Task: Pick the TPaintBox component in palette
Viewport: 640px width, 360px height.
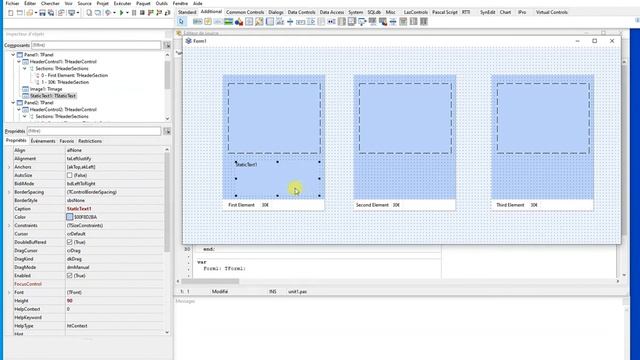Action: click(x=259, y=21)
